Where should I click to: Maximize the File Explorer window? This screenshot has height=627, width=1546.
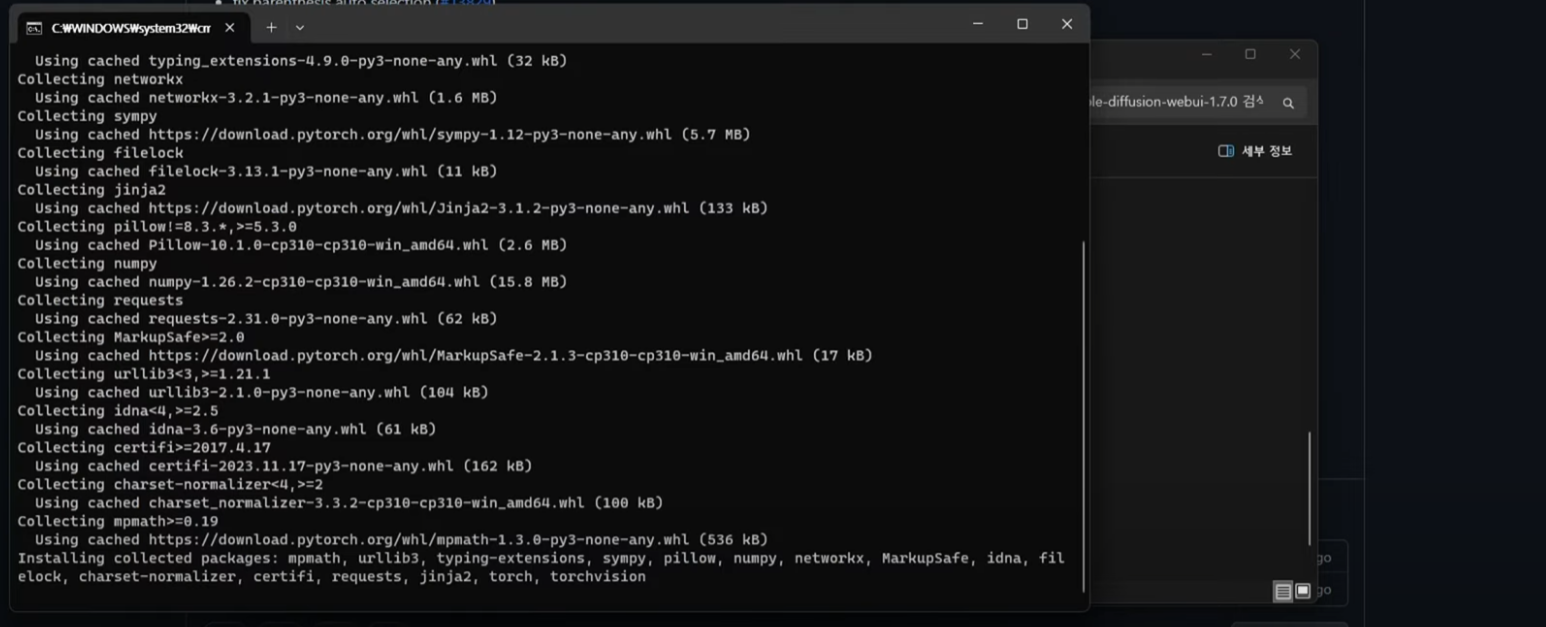tap(1250, 54)
